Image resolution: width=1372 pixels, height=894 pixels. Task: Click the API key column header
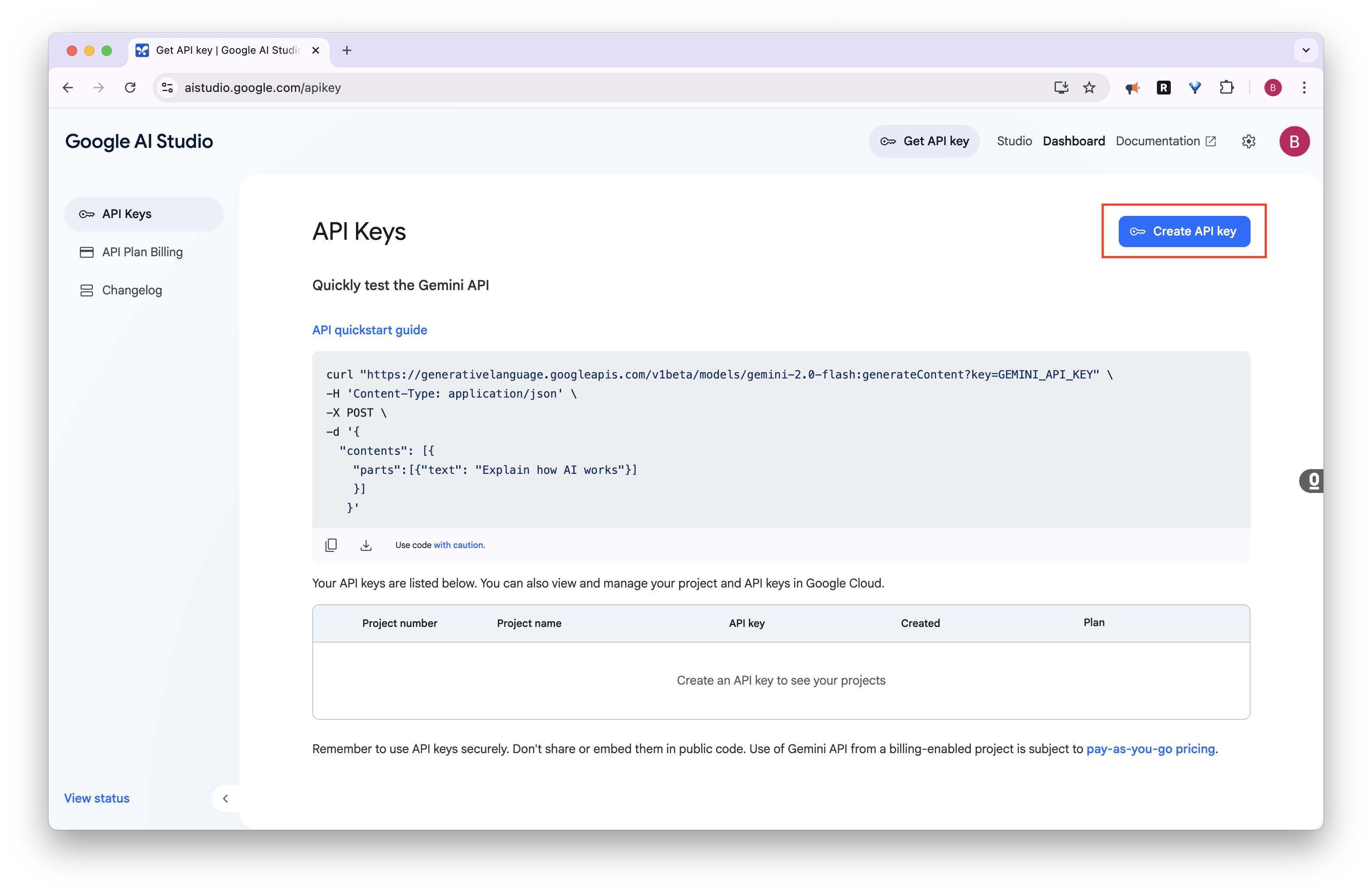point(747,623)
